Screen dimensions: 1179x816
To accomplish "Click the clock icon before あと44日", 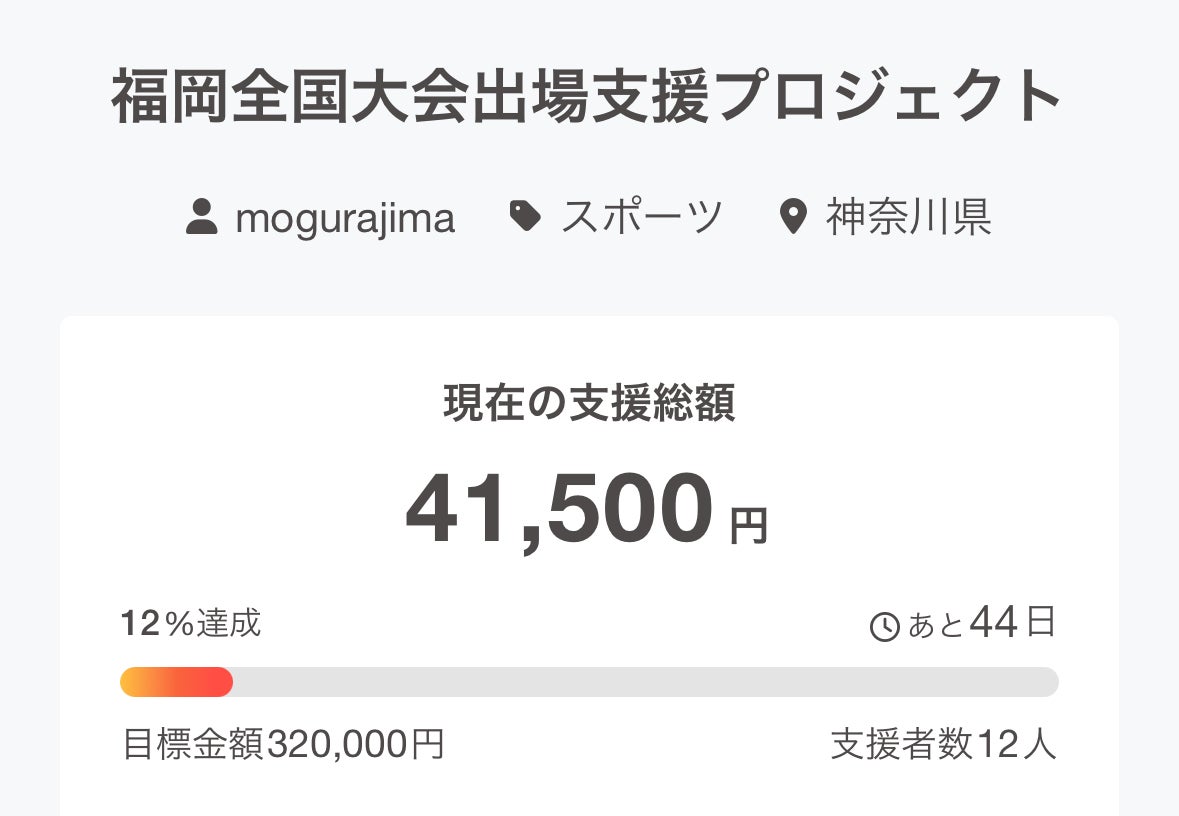I will (885, 627).
